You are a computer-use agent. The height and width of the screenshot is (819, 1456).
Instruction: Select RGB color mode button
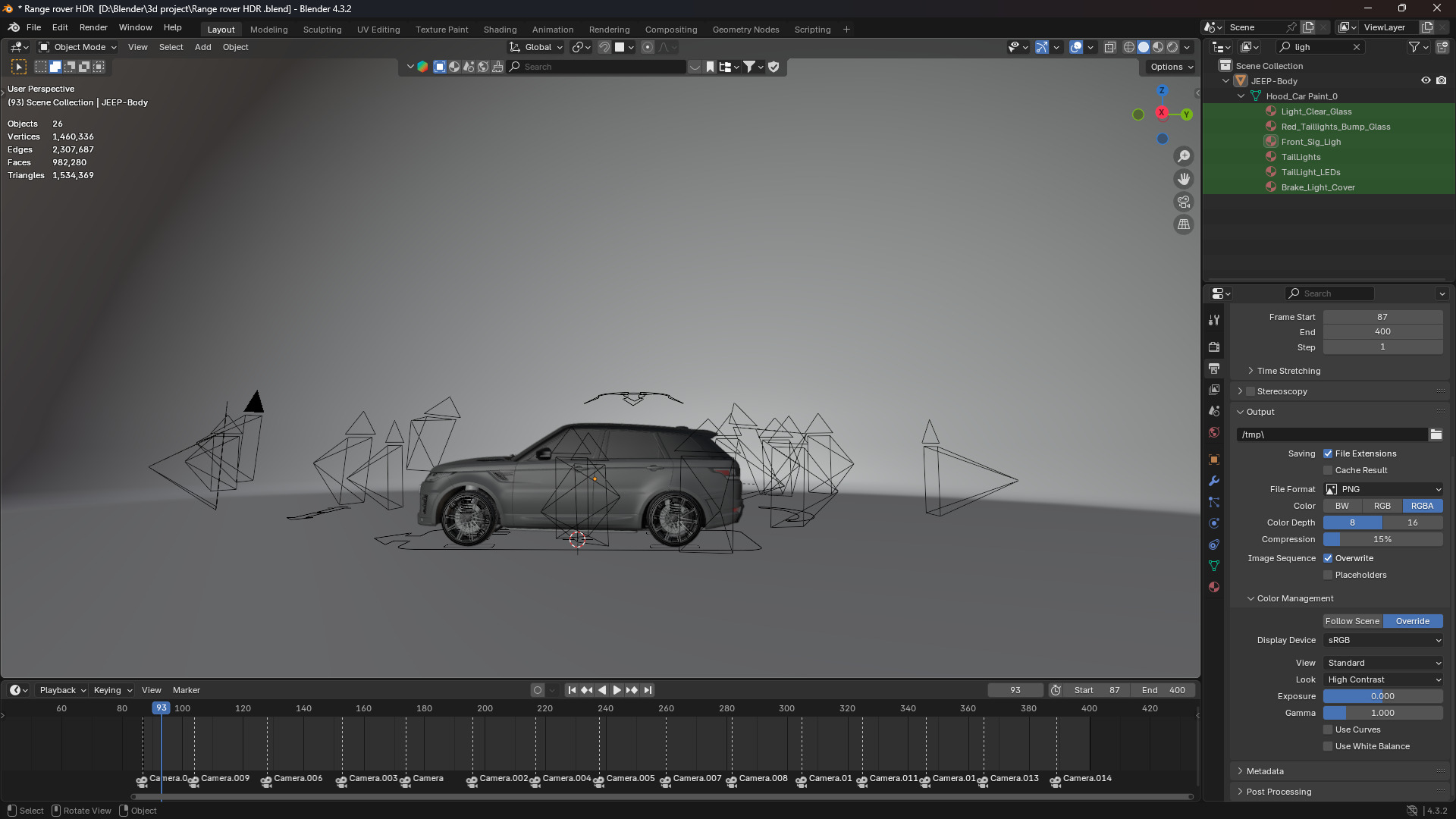click(1382, 506)
